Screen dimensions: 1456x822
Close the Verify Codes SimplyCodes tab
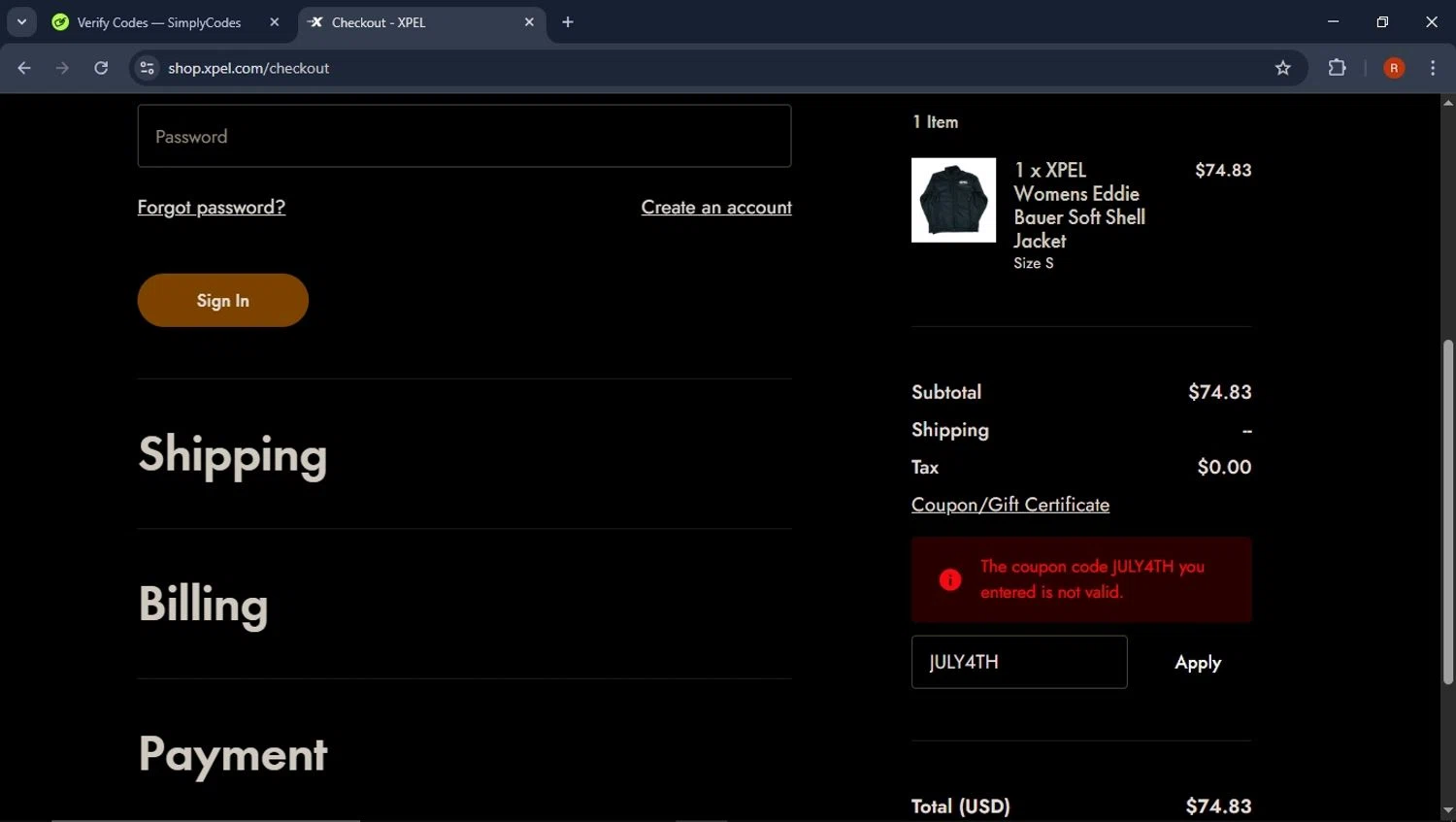click(275, 22)
